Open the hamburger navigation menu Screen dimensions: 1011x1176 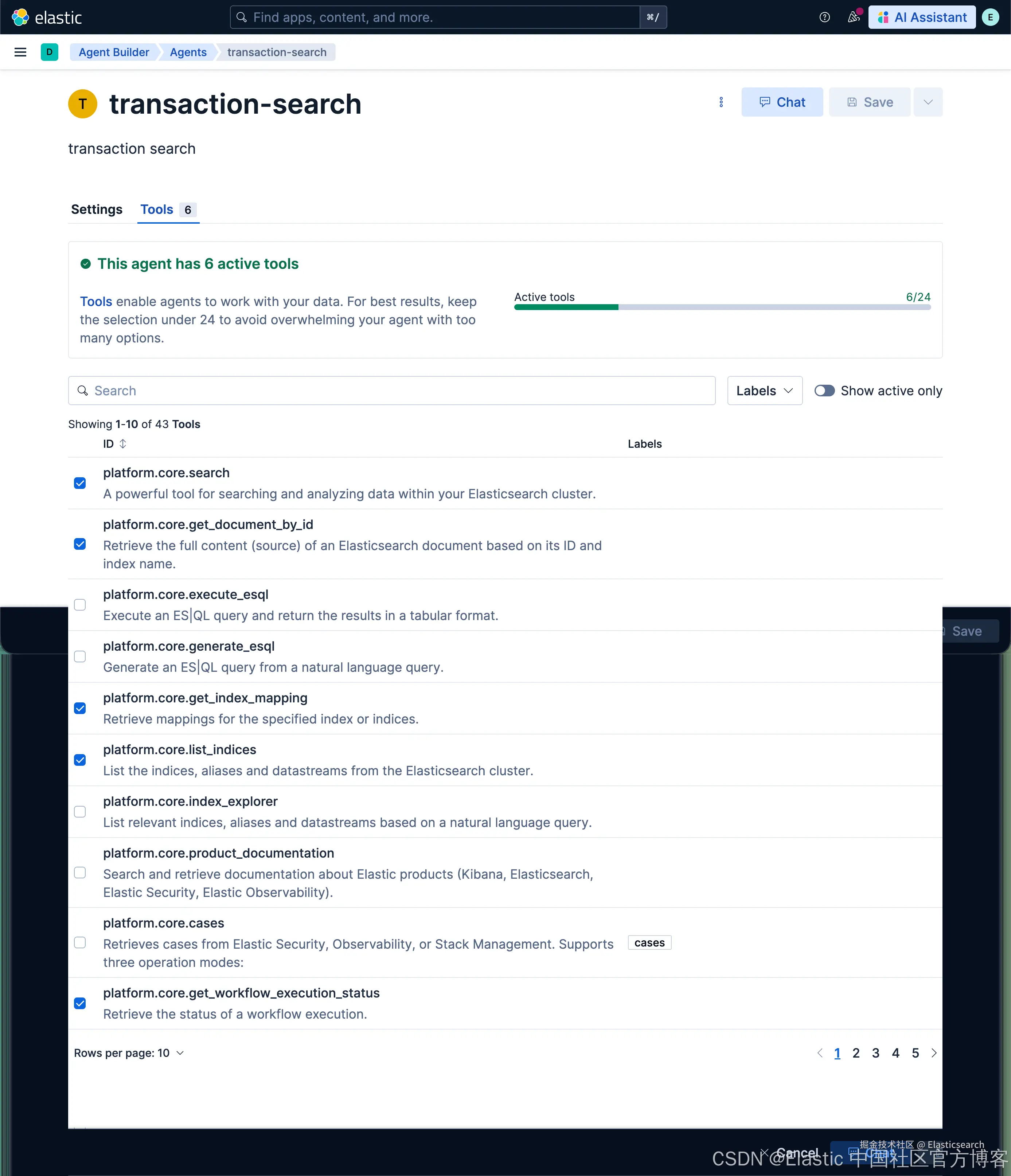[20, 52]
